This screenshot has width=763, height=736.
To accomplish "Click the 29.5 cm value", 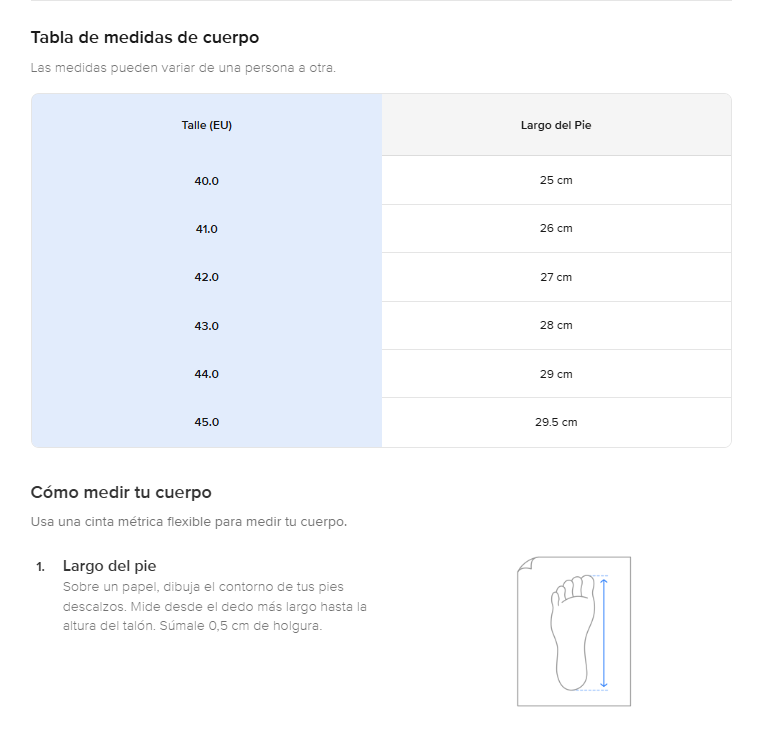I will click(556, 422).
